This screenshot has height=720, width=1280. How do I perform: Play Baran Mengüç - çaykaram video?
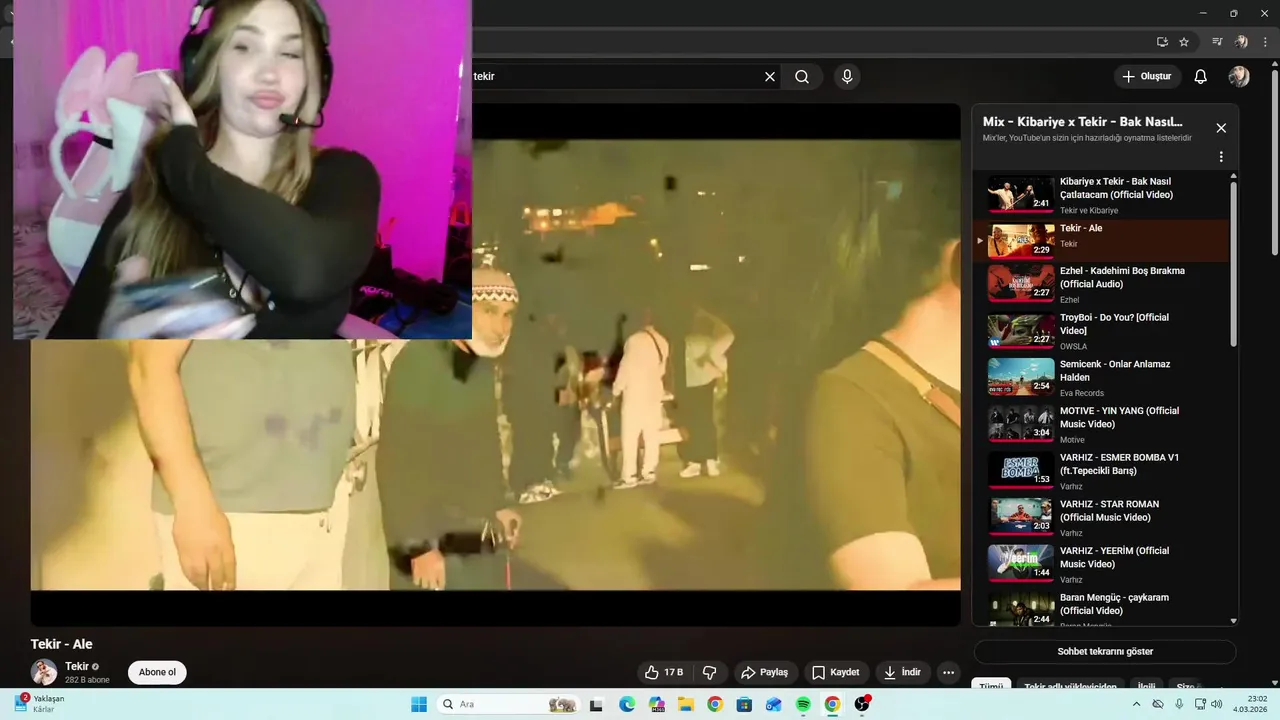point(1100,609)
